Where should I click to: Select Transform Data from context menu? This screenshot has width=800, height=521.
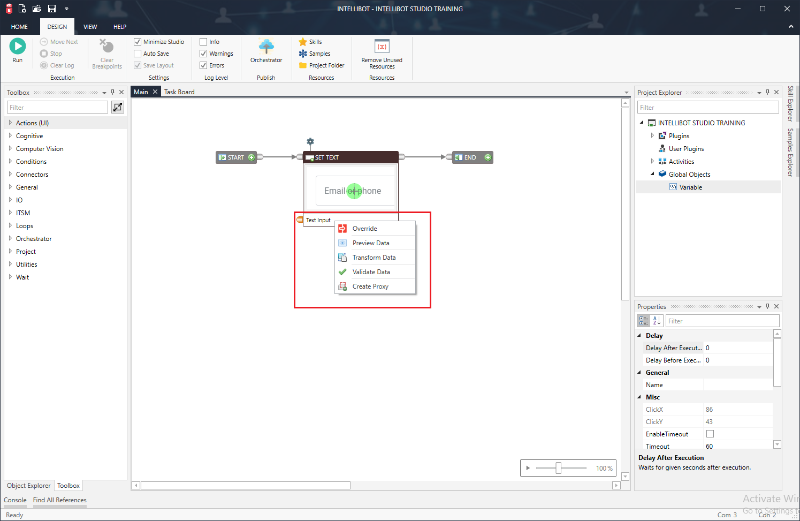pos(374,257)
